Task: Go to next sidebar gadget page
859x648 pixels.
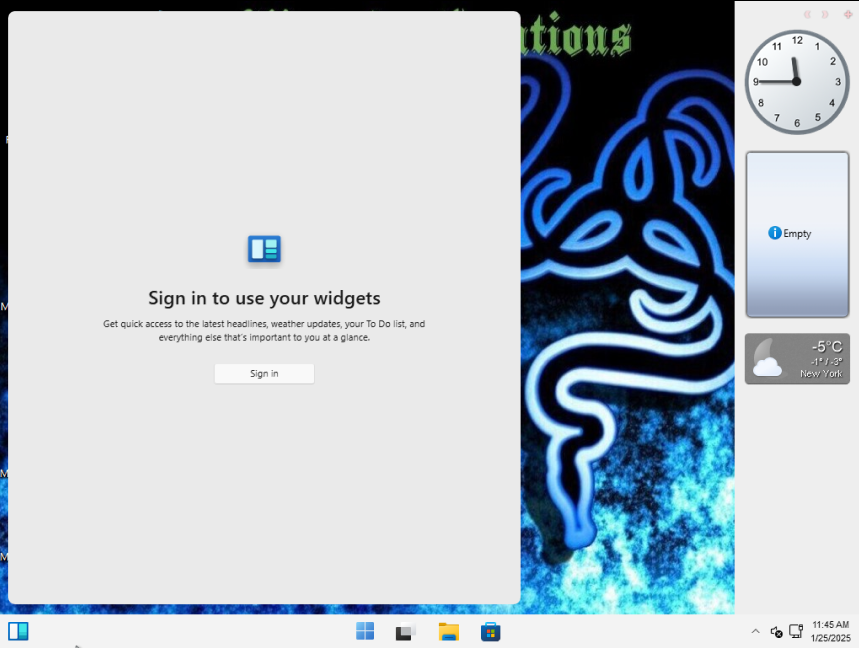Action: click(x=824, y=15)
